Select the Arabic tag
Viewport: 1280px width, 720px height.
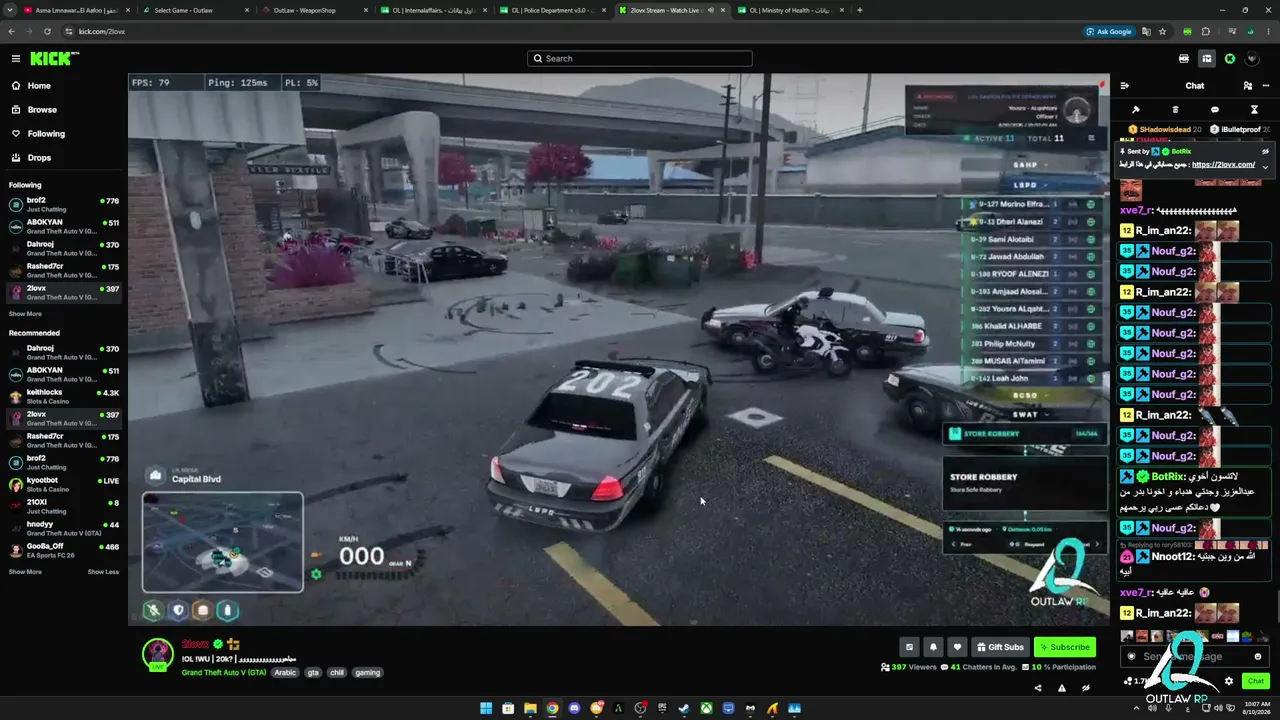coord(286,673)
